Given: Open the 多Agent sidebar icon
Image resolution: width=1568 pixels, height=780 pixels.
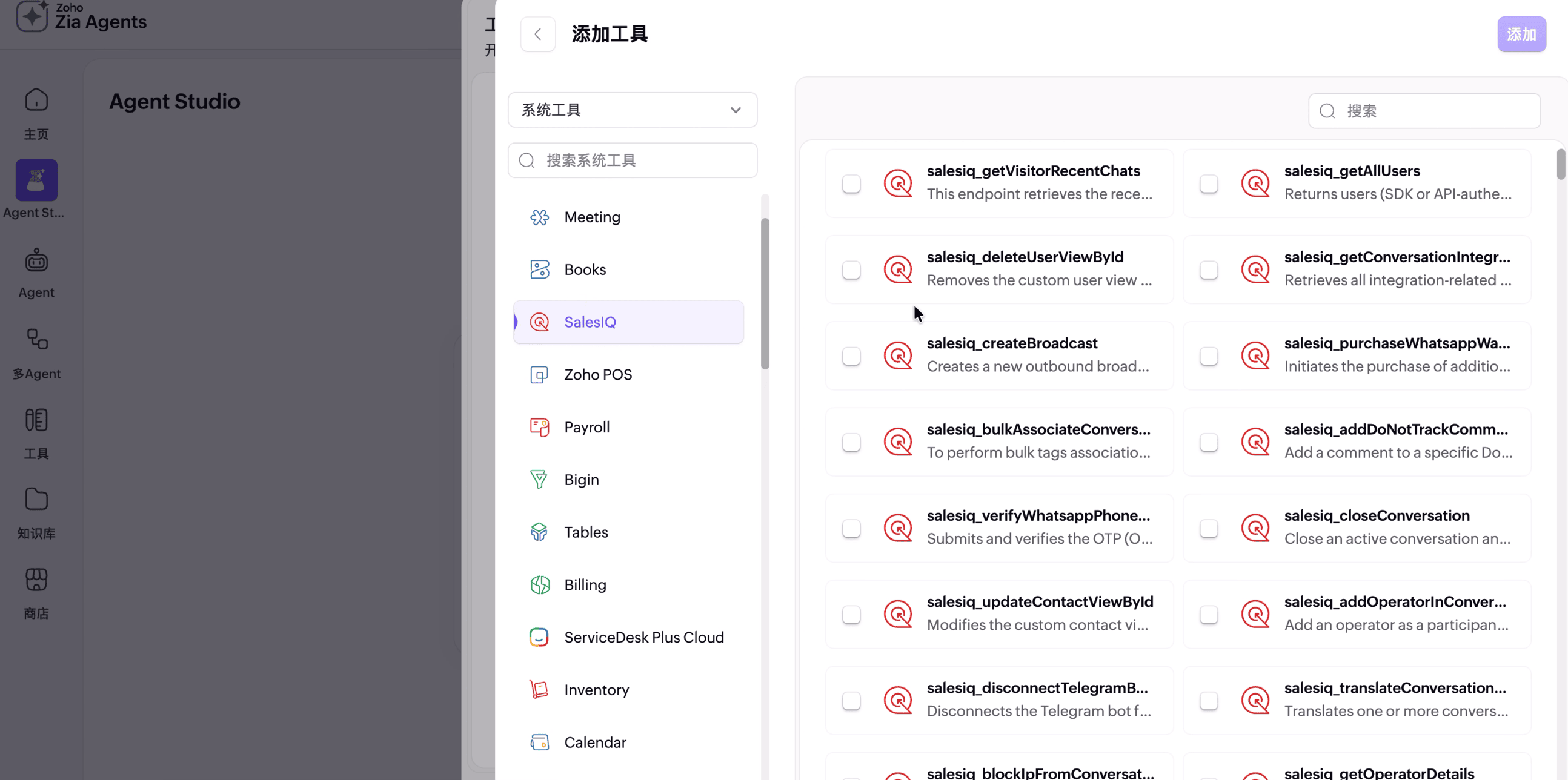Looking at the screenshot, I should pyautogui.click(x=36, y=340).
